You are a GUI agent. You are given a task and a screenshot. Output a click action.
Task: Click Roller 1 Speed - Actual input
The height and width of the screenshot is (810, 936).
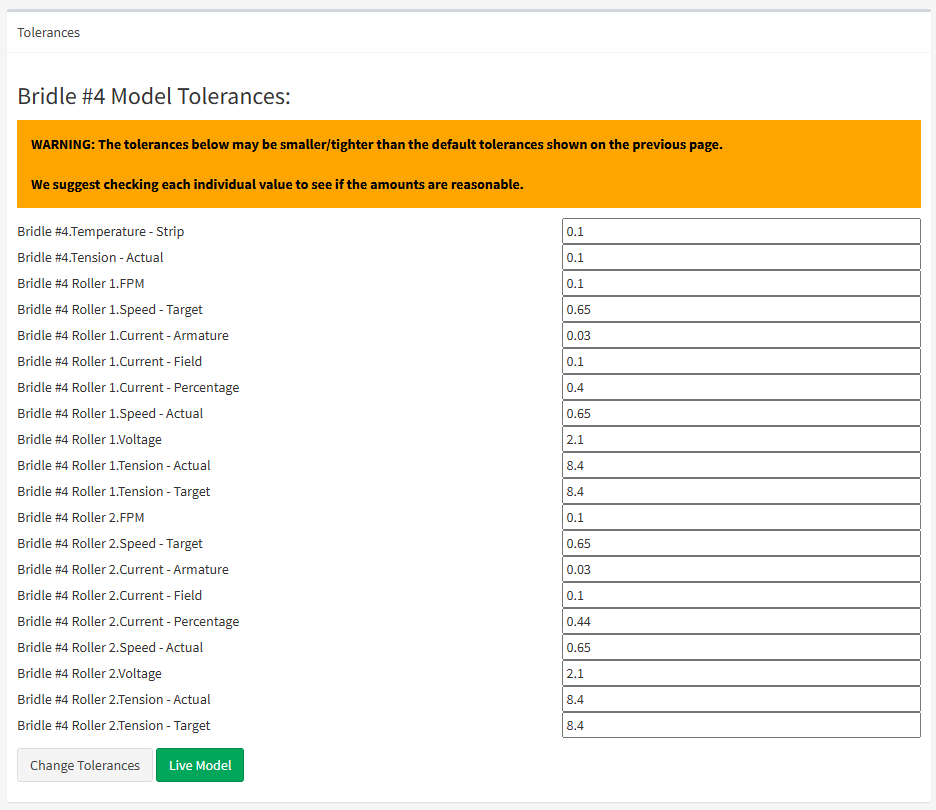[x=740, y=413]
